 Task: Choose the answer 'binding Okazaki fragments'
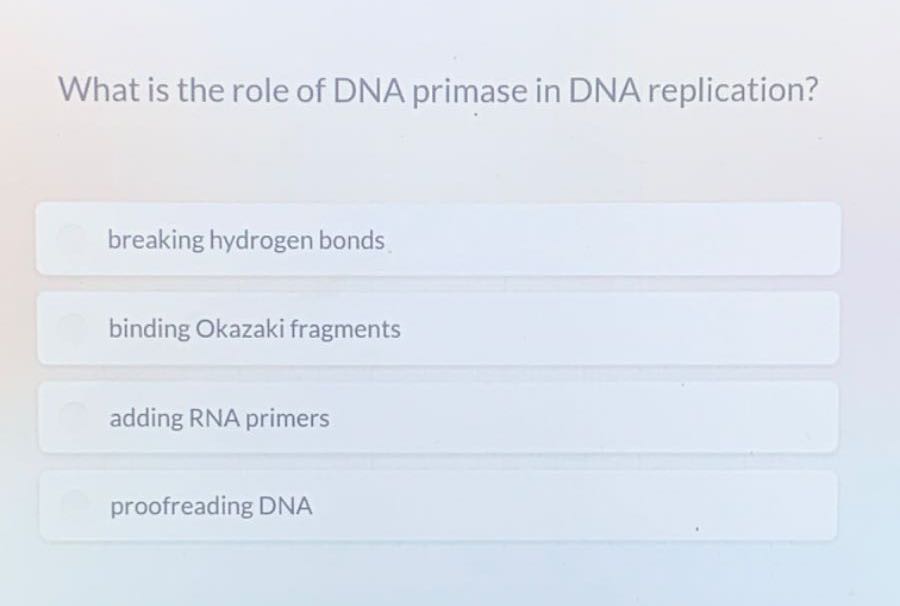(x=440, y=328)
